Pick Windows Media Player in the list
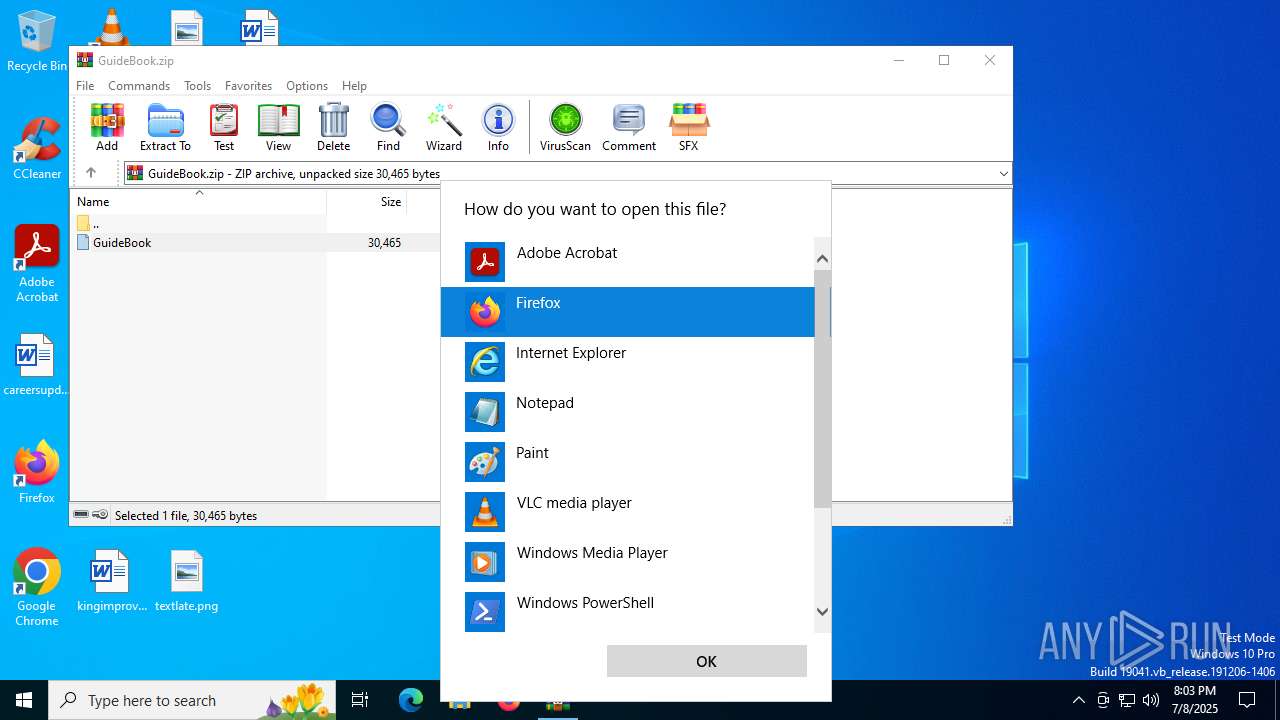1280x720 pixels. (627, 562)
